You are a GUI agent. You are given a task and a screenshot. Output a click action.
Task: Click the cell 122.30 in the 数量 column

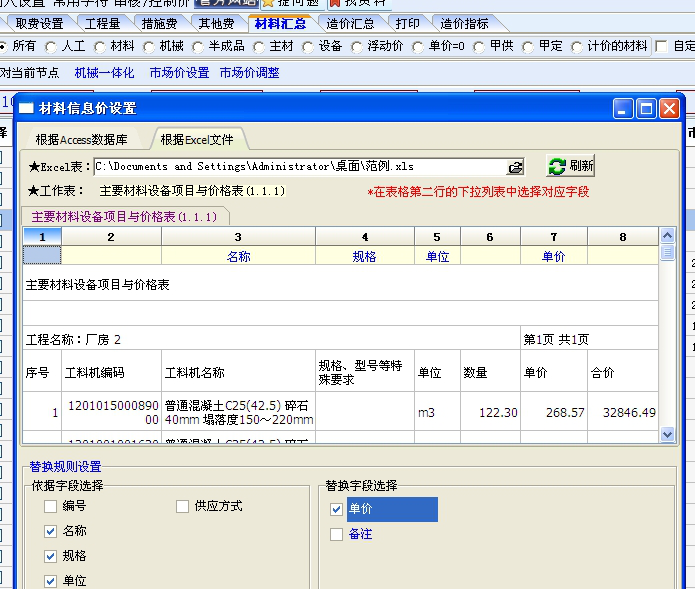[x=491, y=412]
